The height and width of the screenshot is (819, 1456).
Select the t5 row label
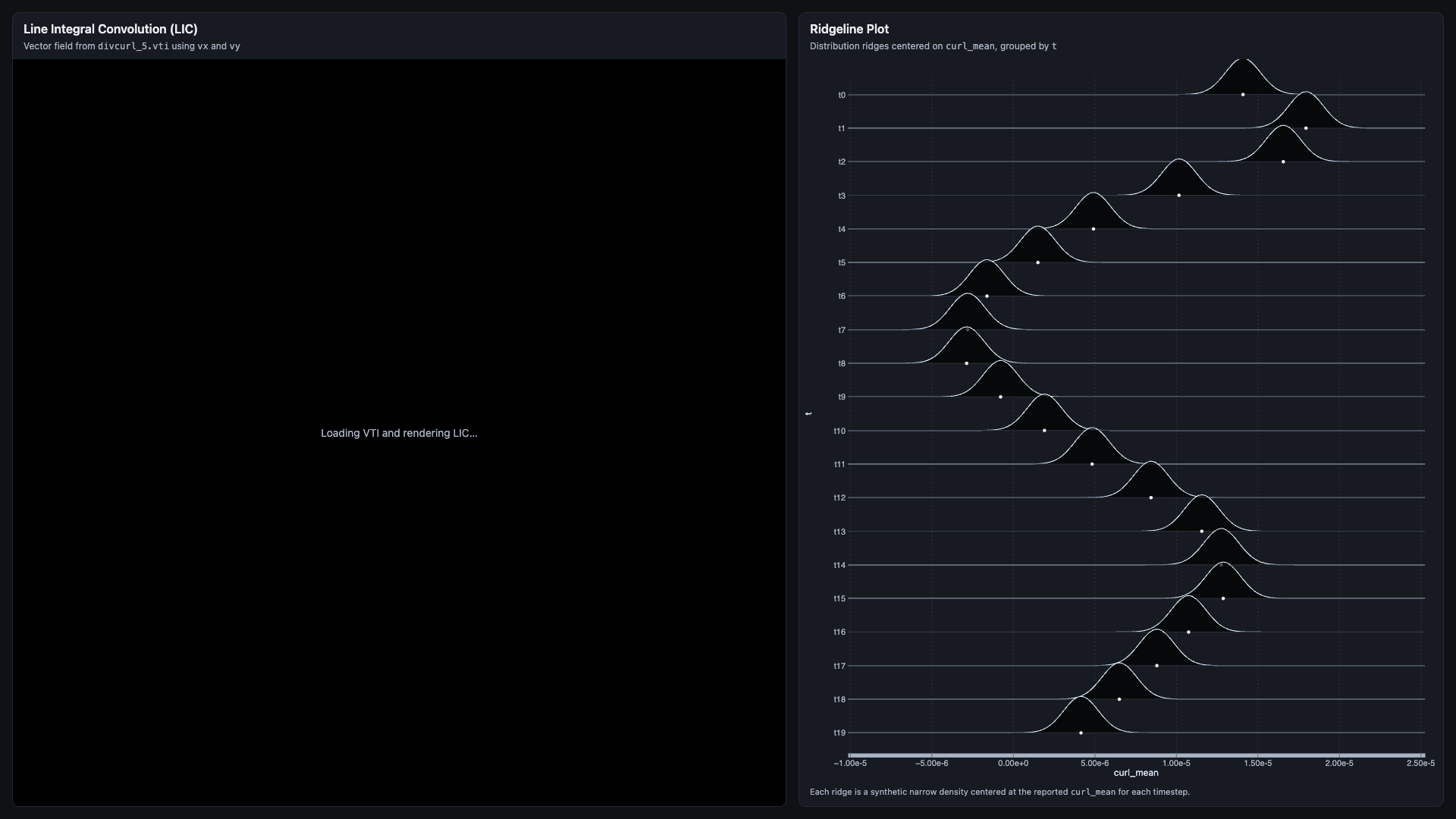point(842,262)
